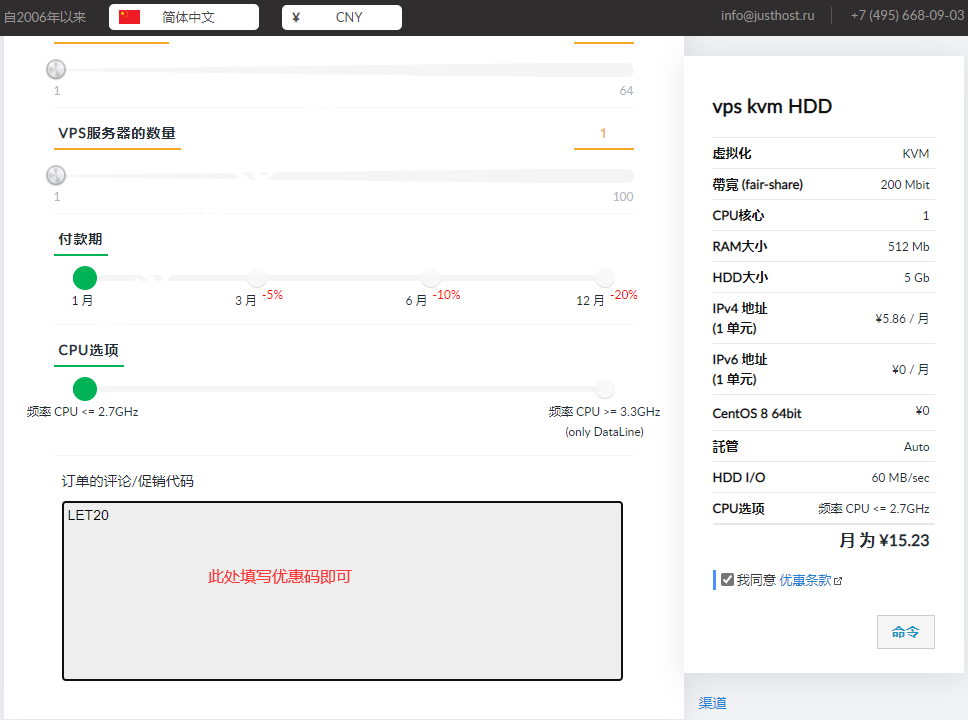
Task: Click the VPS服务器的数量 slider handle
Action: pyautogui.click(x=56, y=175)
